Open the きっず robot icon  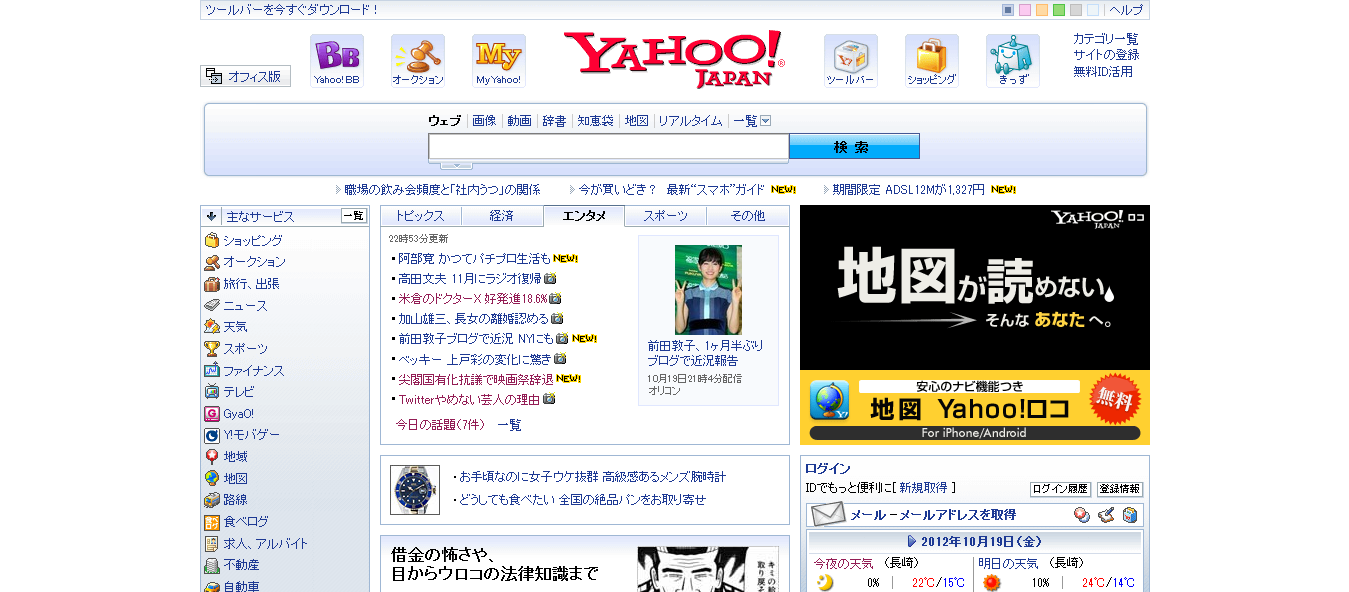[x=1013, y=61]
